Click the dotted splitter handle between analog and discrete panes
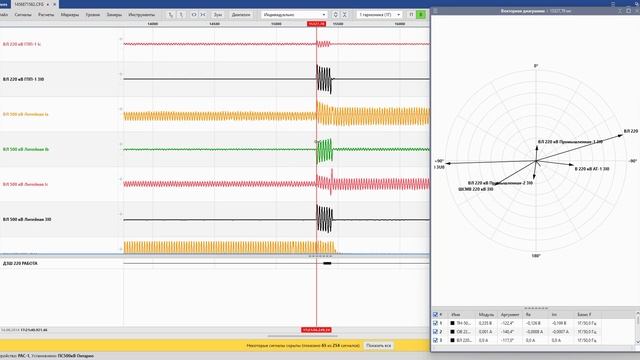This screenshot has width=640, height=360. pyautogui.click(x=320, y=256)
